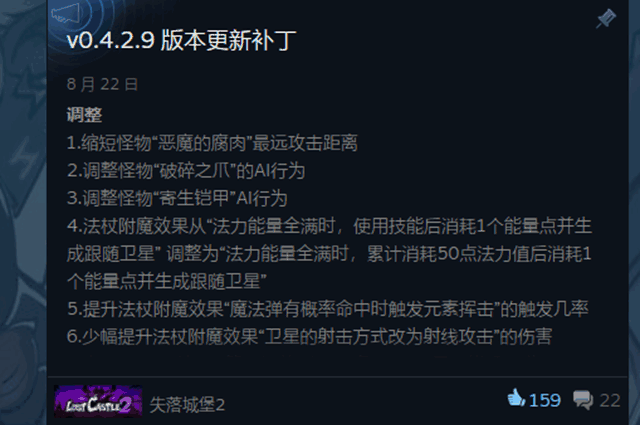640x425 pixels.
Task: Click the text 累计消耗50点法力值后消耗1
Action: 479,254
